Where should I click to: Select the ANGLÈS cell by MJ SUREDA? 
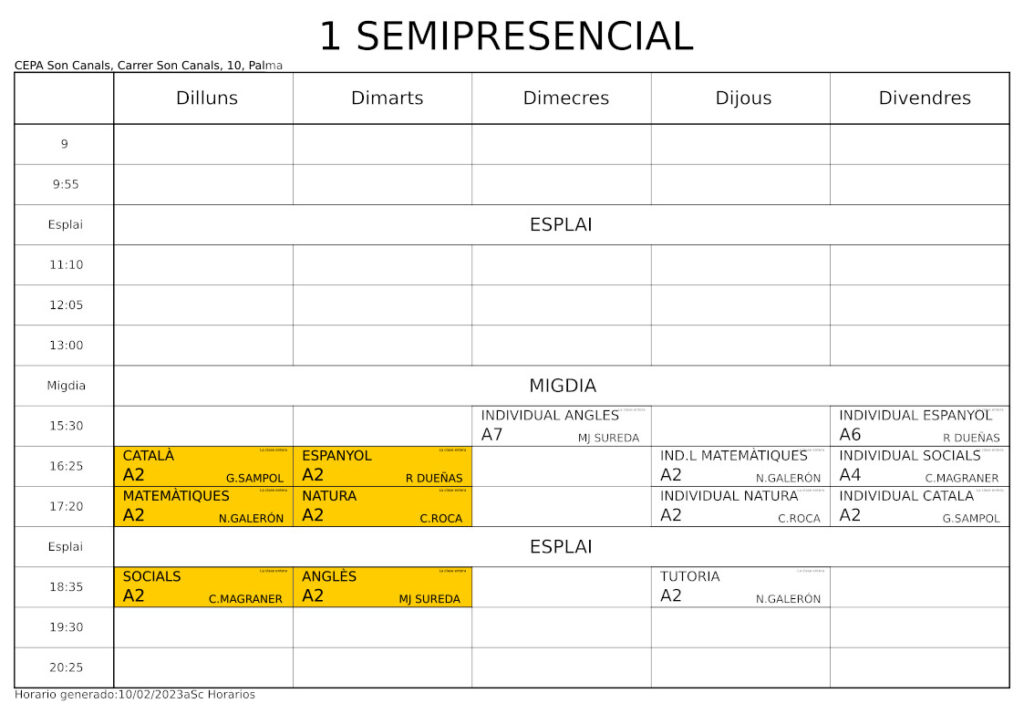click(x=383, y=587)
